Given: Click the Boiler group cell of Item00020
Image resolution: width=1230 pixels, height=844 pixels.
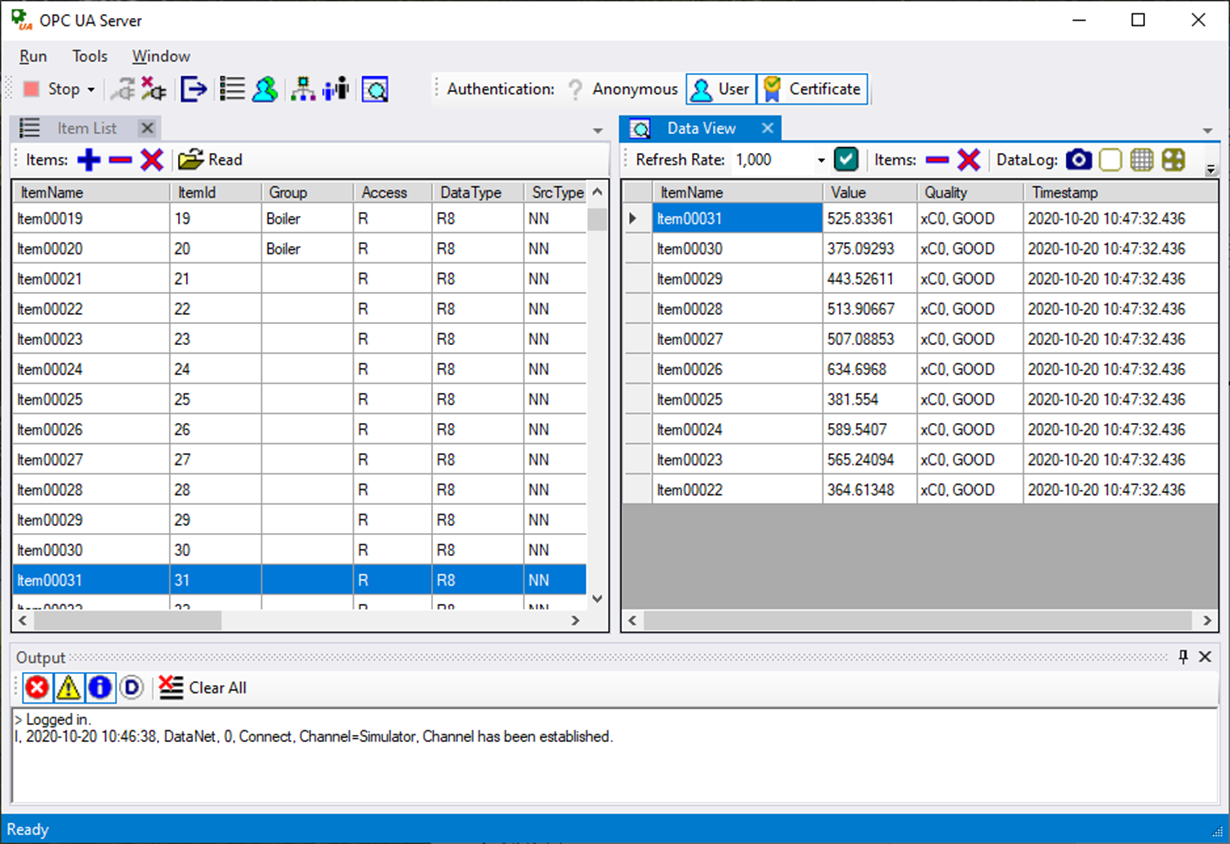Looking at the screenshot, I should coord(307,248).
